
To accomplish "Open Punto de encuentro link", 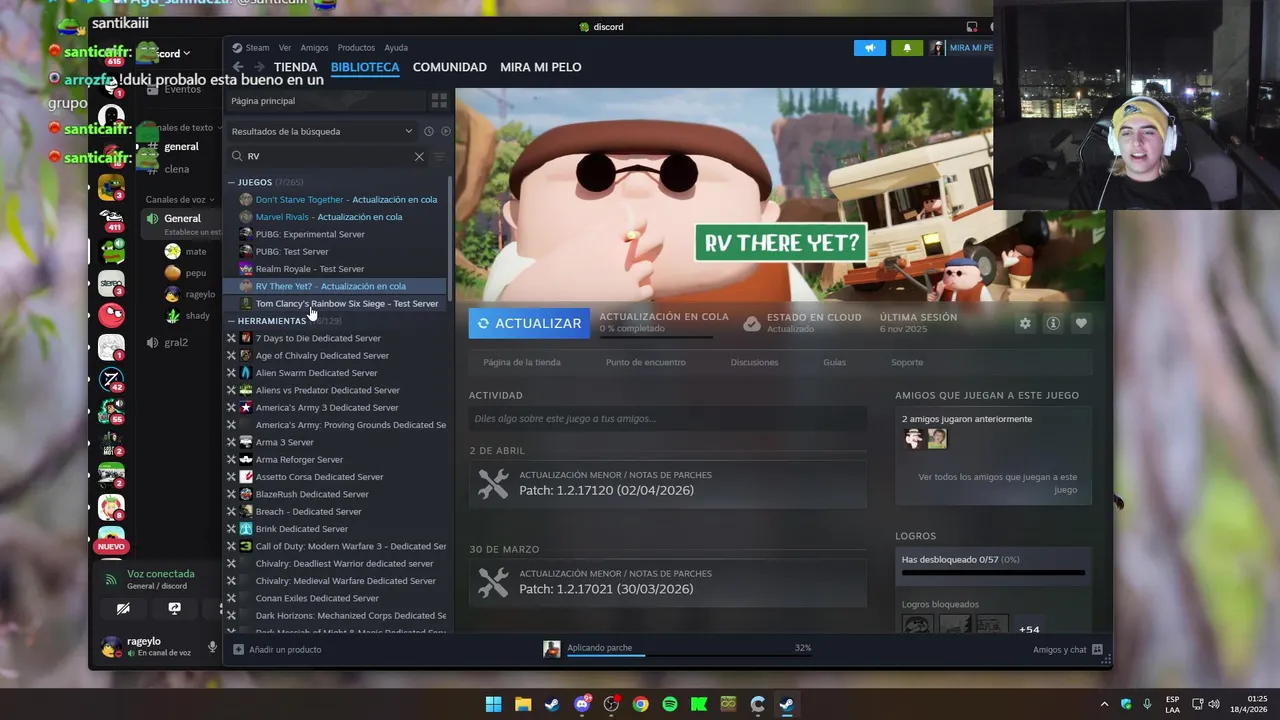I will [646, 362].
